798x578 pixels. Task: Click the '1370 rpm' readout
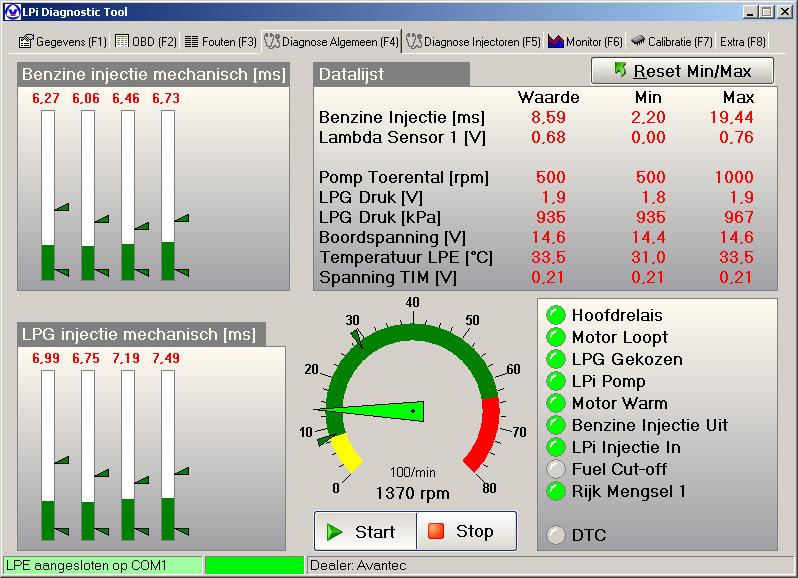click(413, 494)
